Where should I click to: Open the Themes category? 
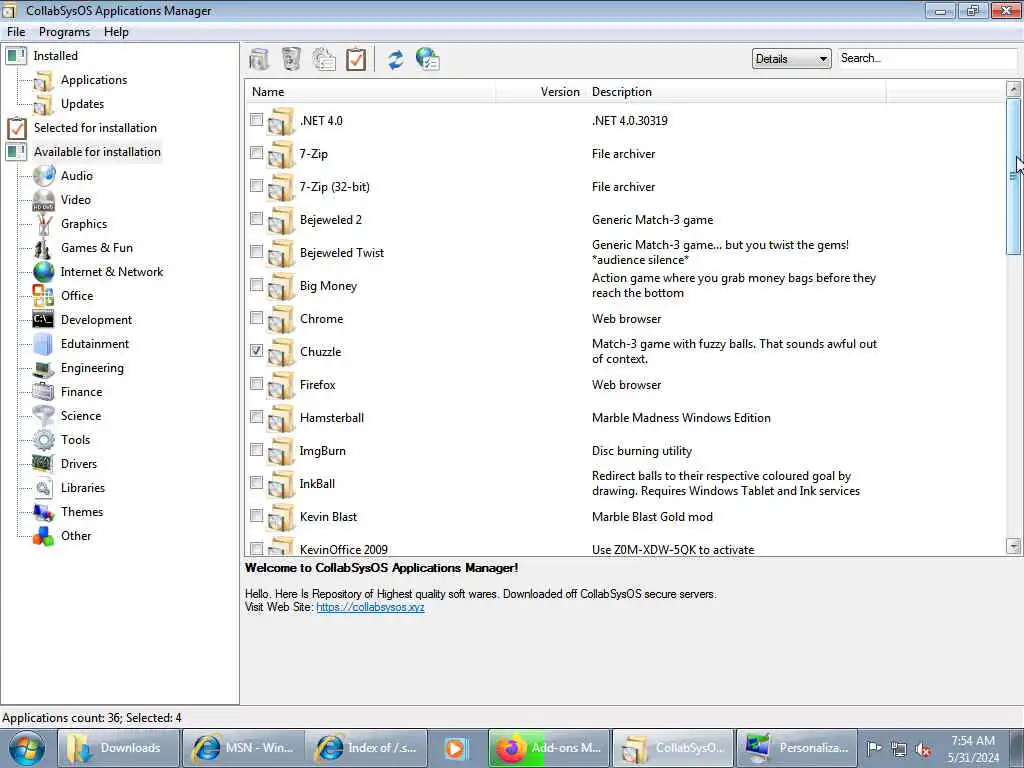pos(82,512)
